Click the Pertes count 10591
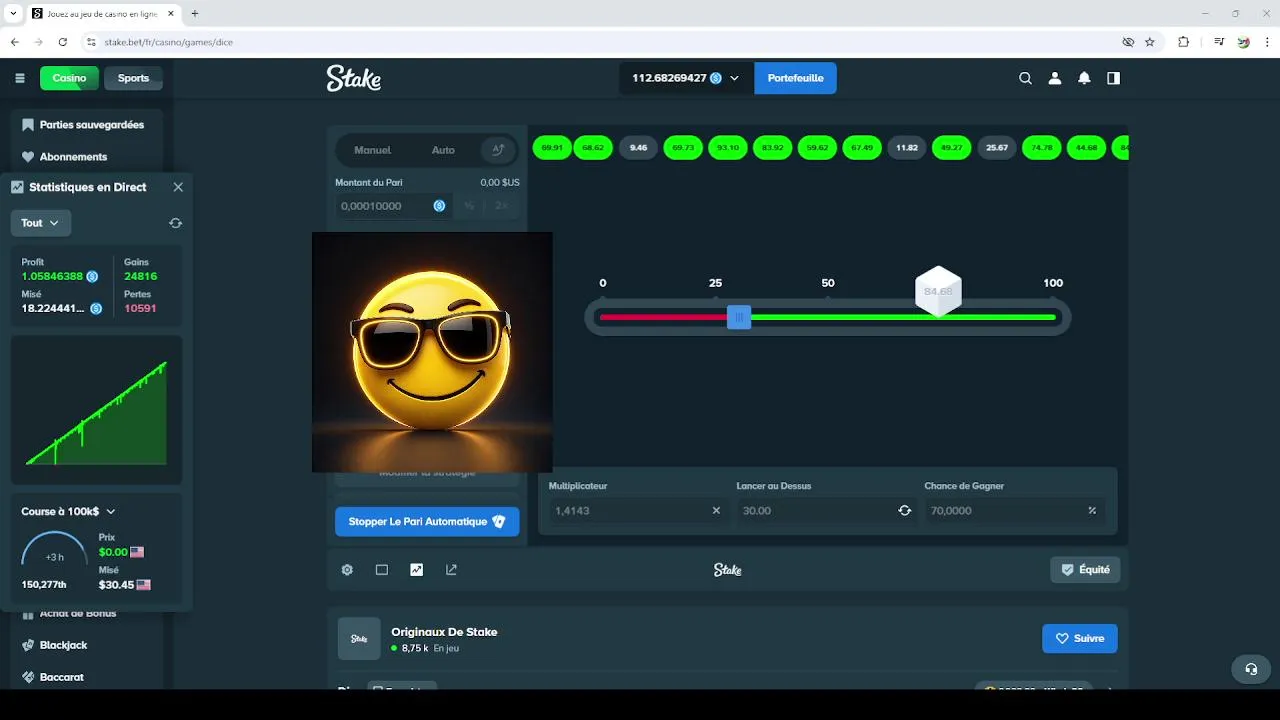The width and height of the screenshot is (1280, 720). (x=140, y=308)
